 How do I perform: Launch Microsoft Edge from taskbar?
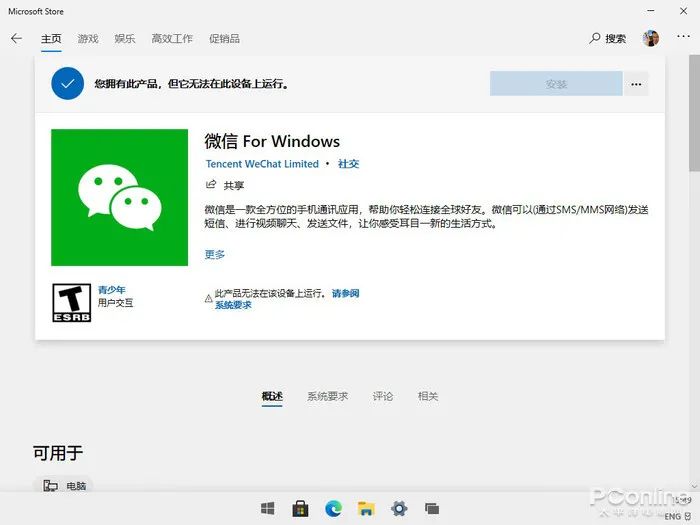[x=333, y=508]
